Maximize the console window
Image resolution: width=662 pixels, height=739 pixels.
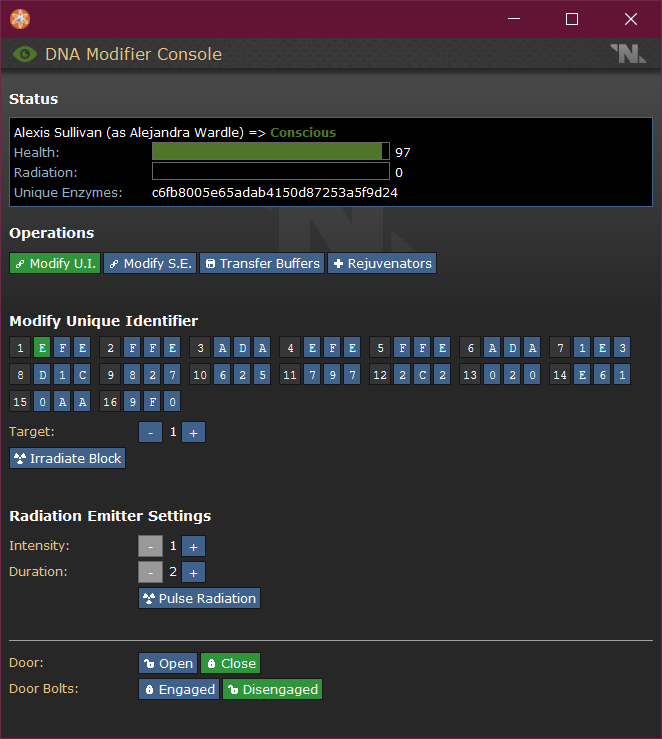coord(572,19)
